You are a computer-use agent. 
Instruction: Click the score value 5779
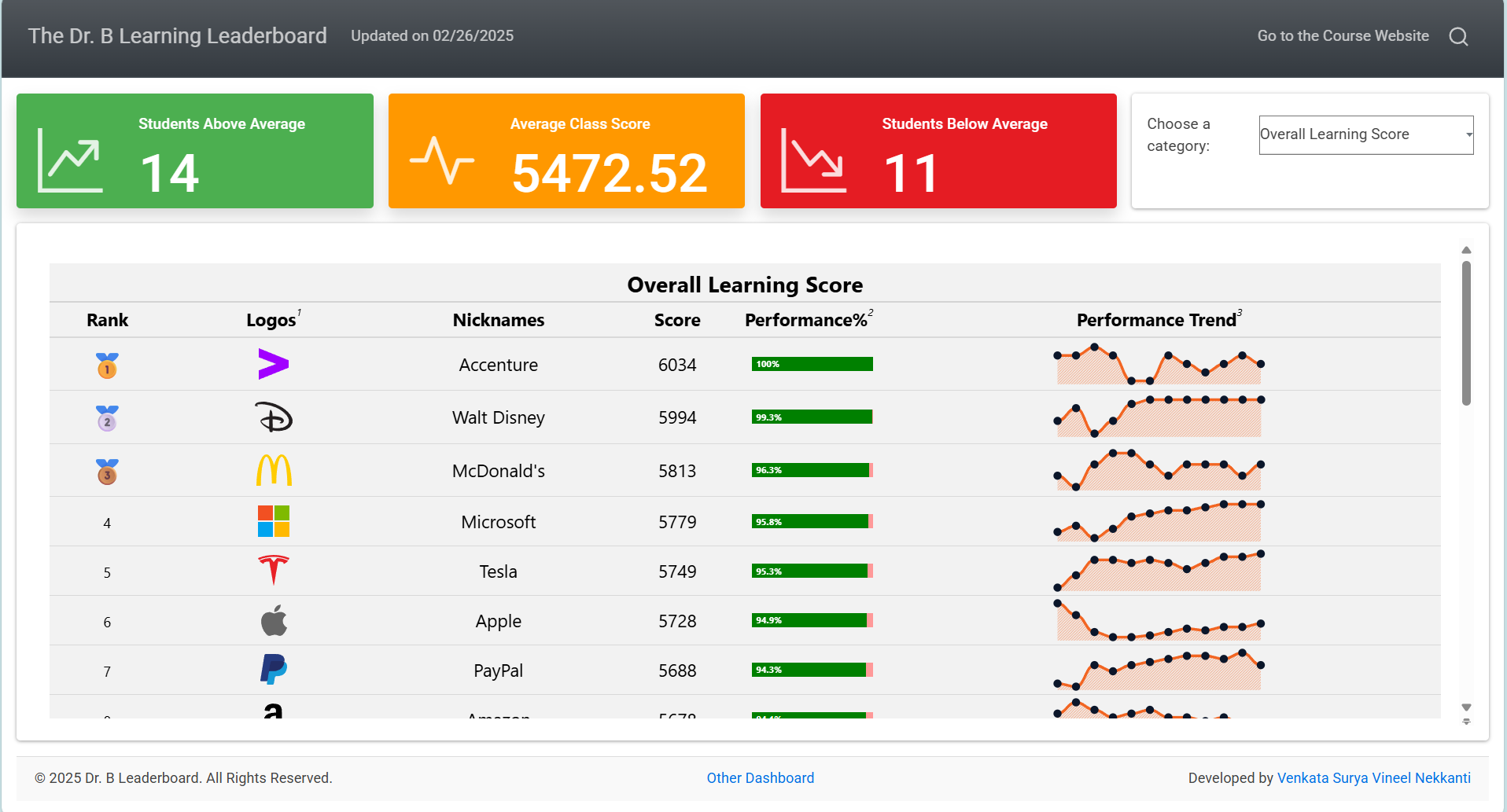[x=677, y=522]
